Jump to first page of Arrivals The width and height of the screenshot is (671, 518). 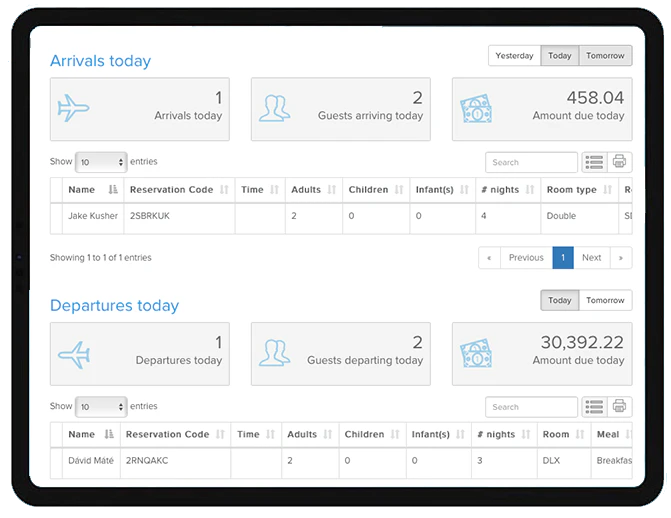coord(489,258)
